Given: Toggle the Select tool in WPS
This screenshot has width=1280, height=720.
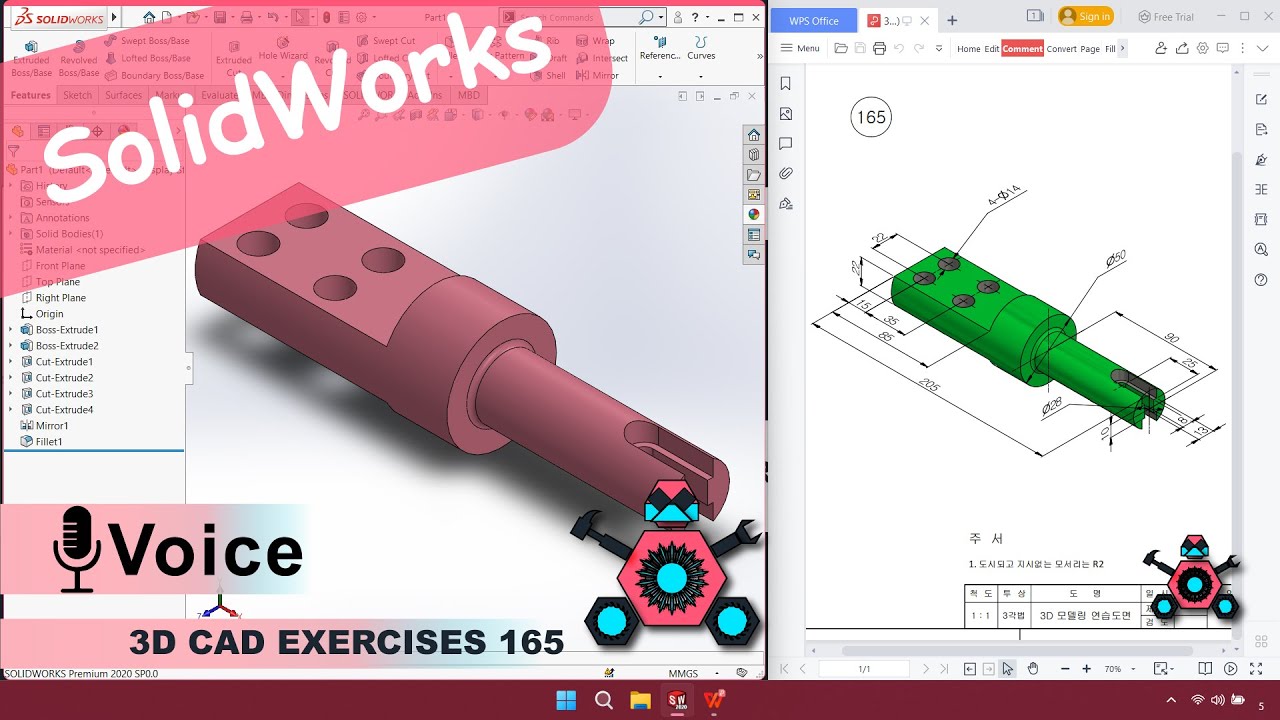Looking at the screenshot, I should [x=1007, y=668].
